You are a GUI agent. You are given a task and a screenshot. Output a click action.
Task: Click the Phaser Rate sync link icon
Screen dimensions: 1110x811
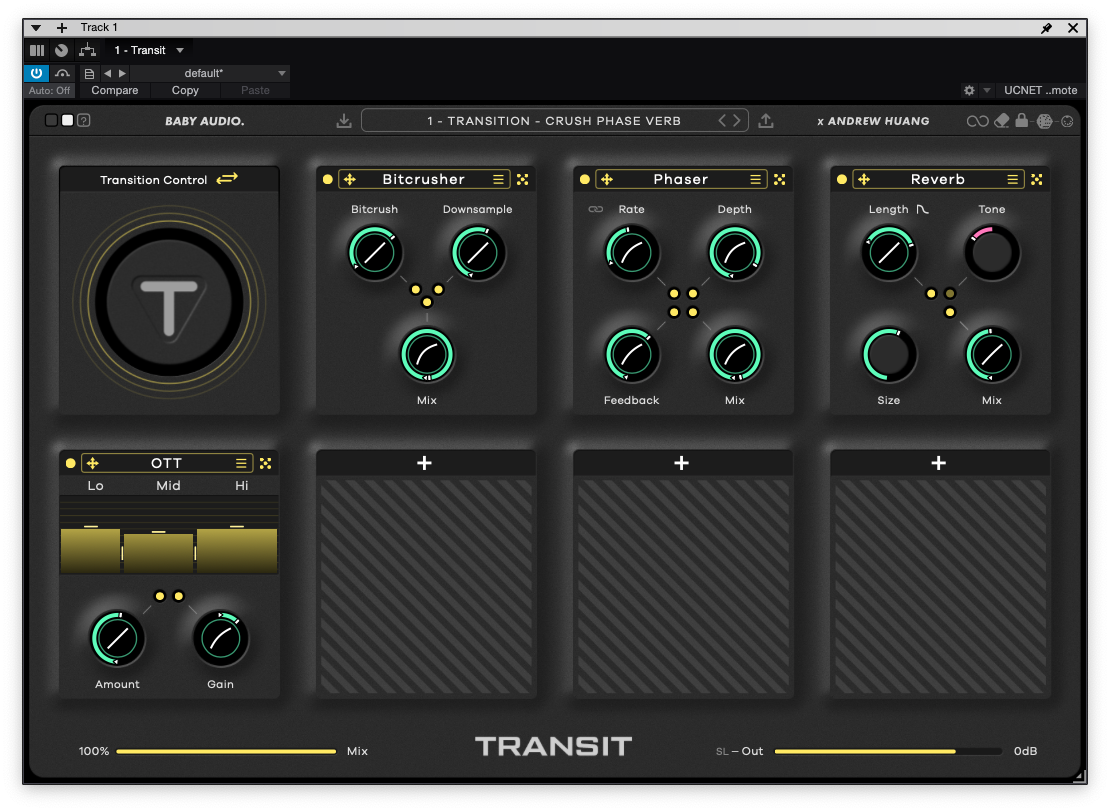[595, 209]
